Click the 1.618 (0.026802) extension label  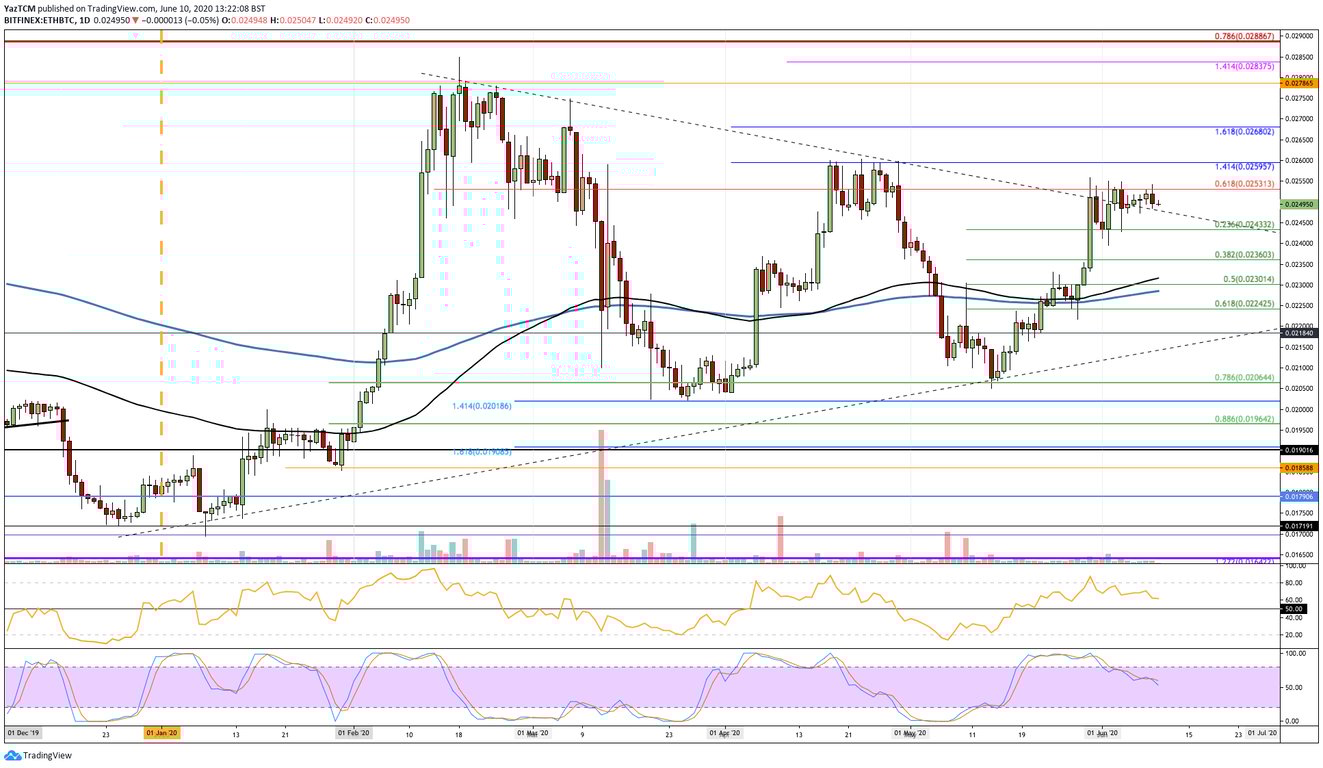tap(1243, 132)
